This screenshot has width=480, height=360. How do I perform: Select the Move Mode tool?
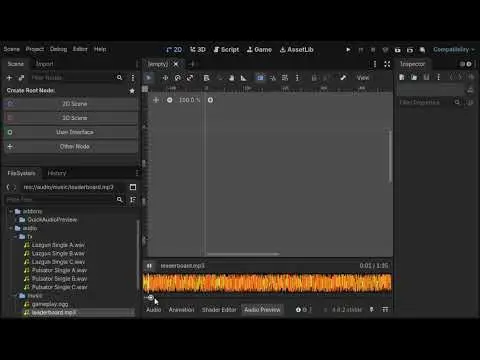click(165, 78)
